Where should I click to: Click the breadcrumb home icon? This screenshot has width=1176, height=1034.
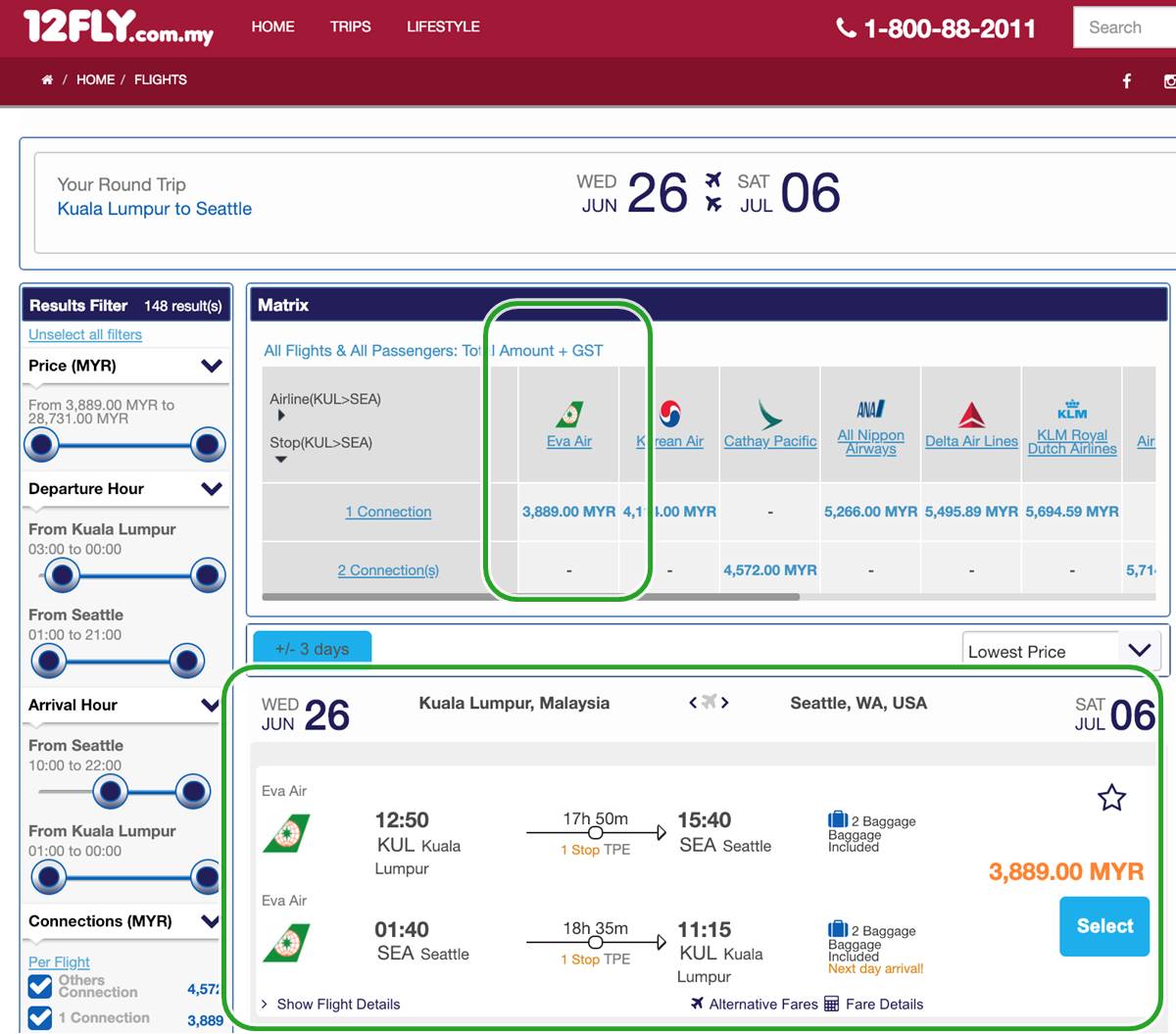tap(47, 79)
